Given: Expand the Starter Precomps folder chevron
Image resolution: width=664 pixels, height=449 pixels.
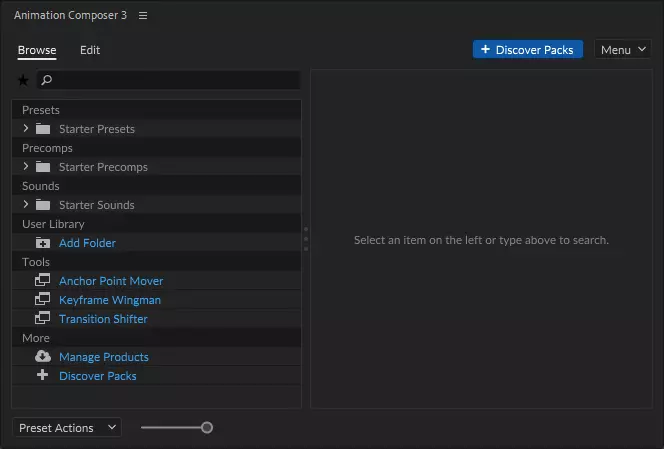Looking at the screenshot, I should coord(26,166).
